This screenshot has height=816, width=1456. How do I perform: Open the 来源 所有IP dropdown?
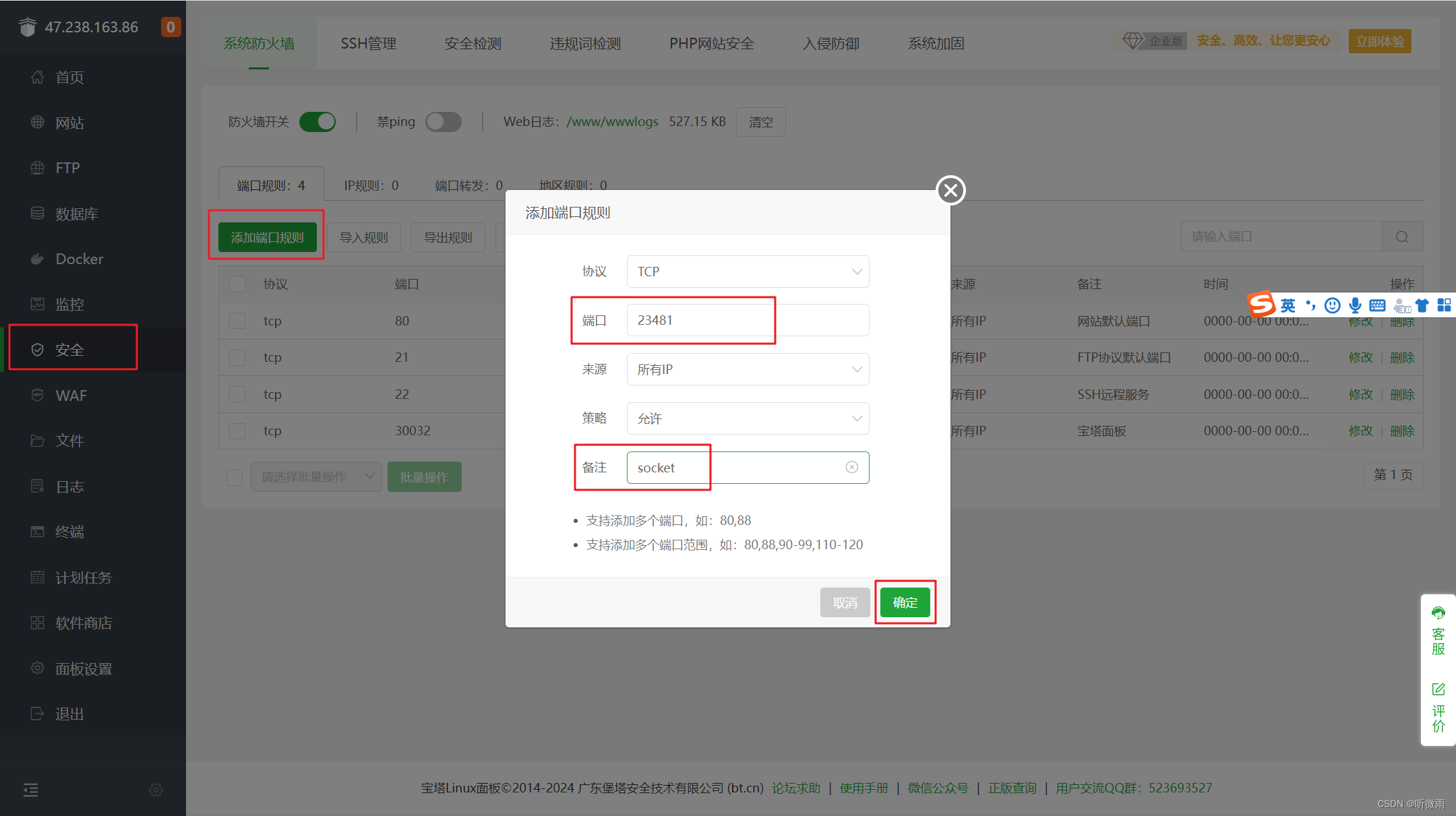click(748, 369)
